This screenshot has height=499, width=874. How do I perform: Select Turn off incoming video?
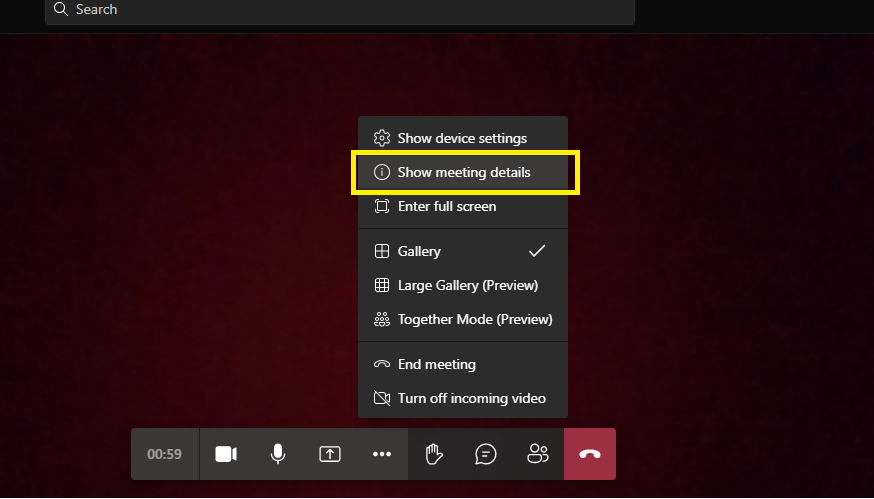(463, 399)
